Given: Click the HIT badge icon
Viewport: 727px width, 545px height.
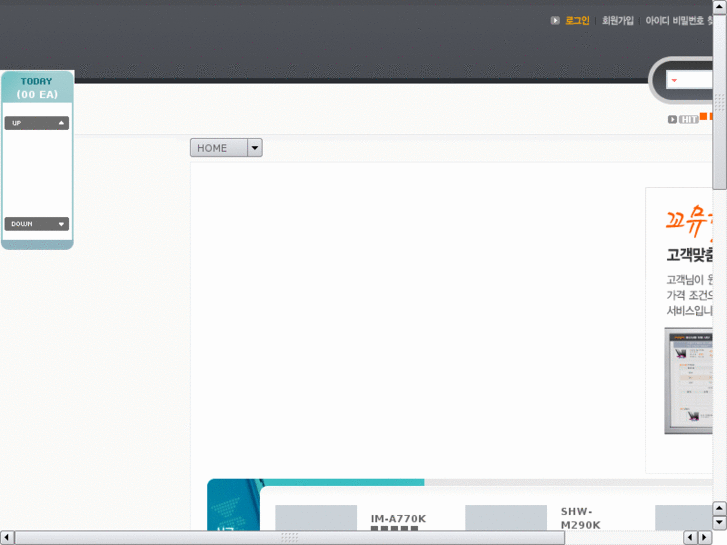Looking at the screenshot, I should [689, 120].
